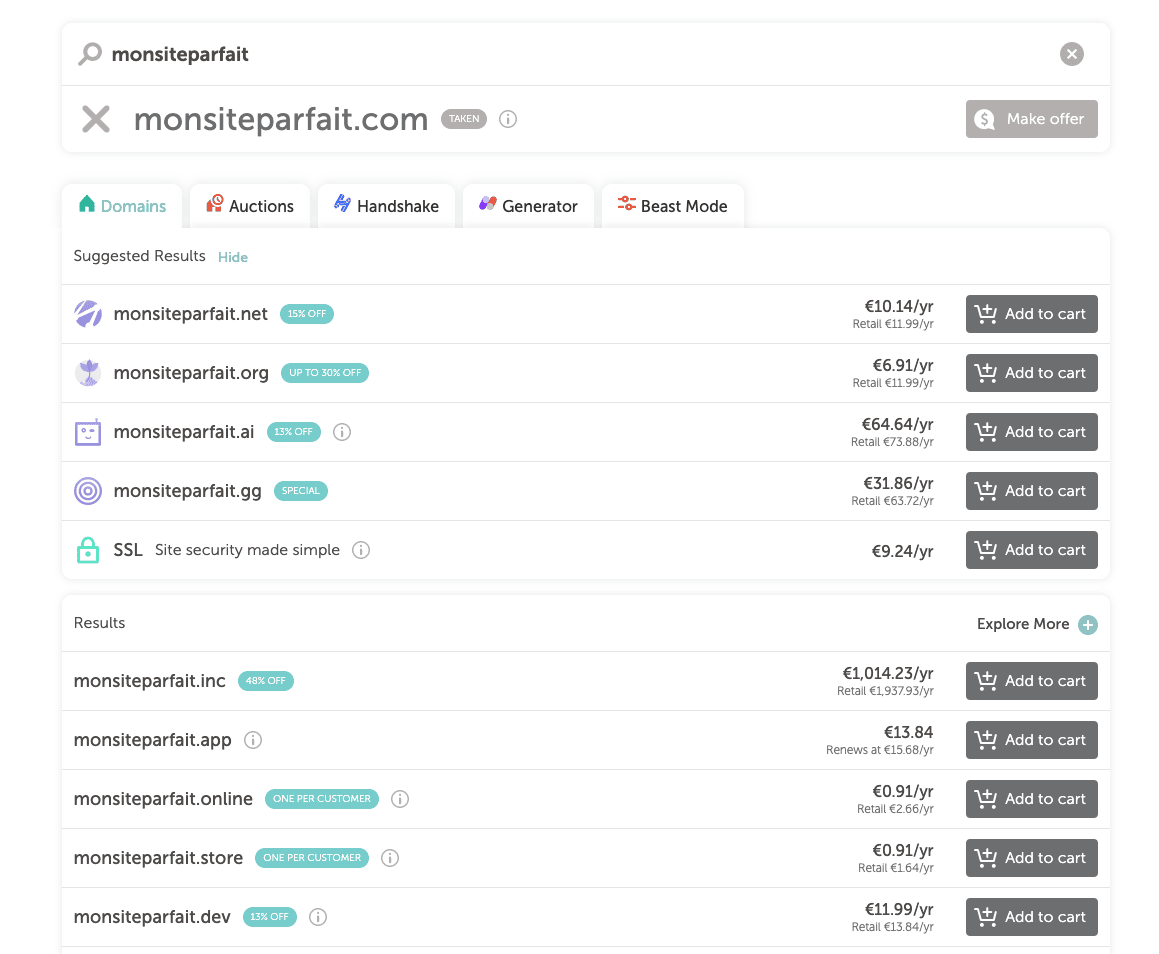The image size is (1159, 954).
Task: Click info icon next to monsiteparfait.com
Action: [508, 119]
